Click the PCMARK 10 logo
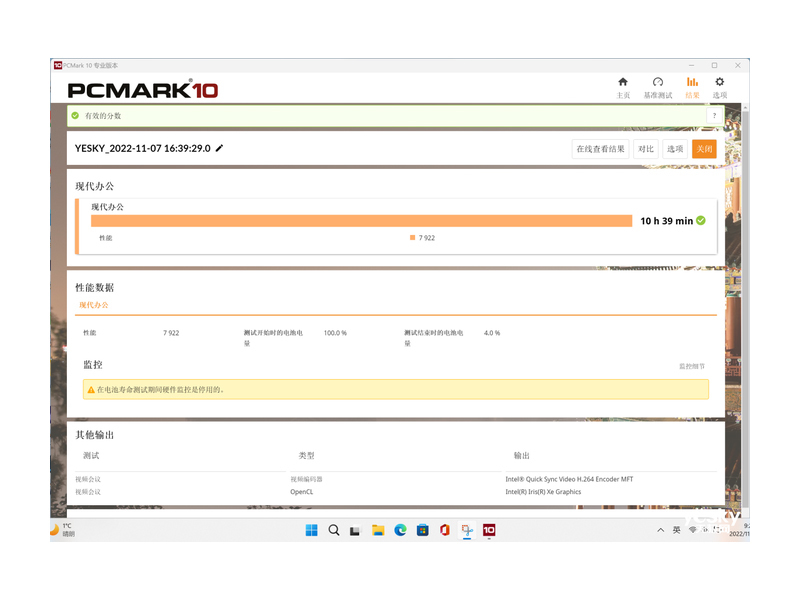Screen dimensions: 800x600 [x=142, y=90]
